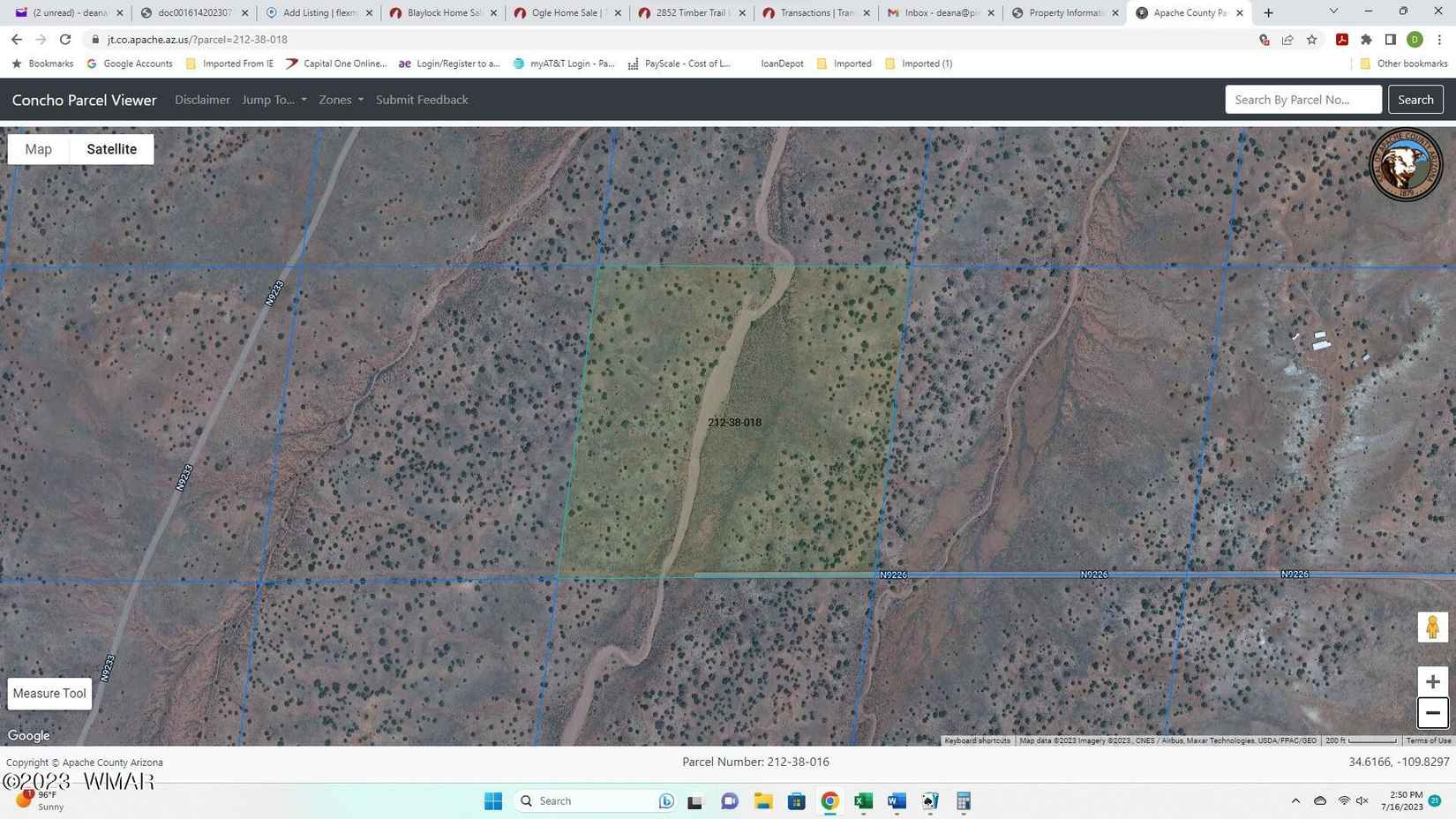Zoom out the map with minus button
Screen dimensions: 1456x819
click(x=1432, y=713)
